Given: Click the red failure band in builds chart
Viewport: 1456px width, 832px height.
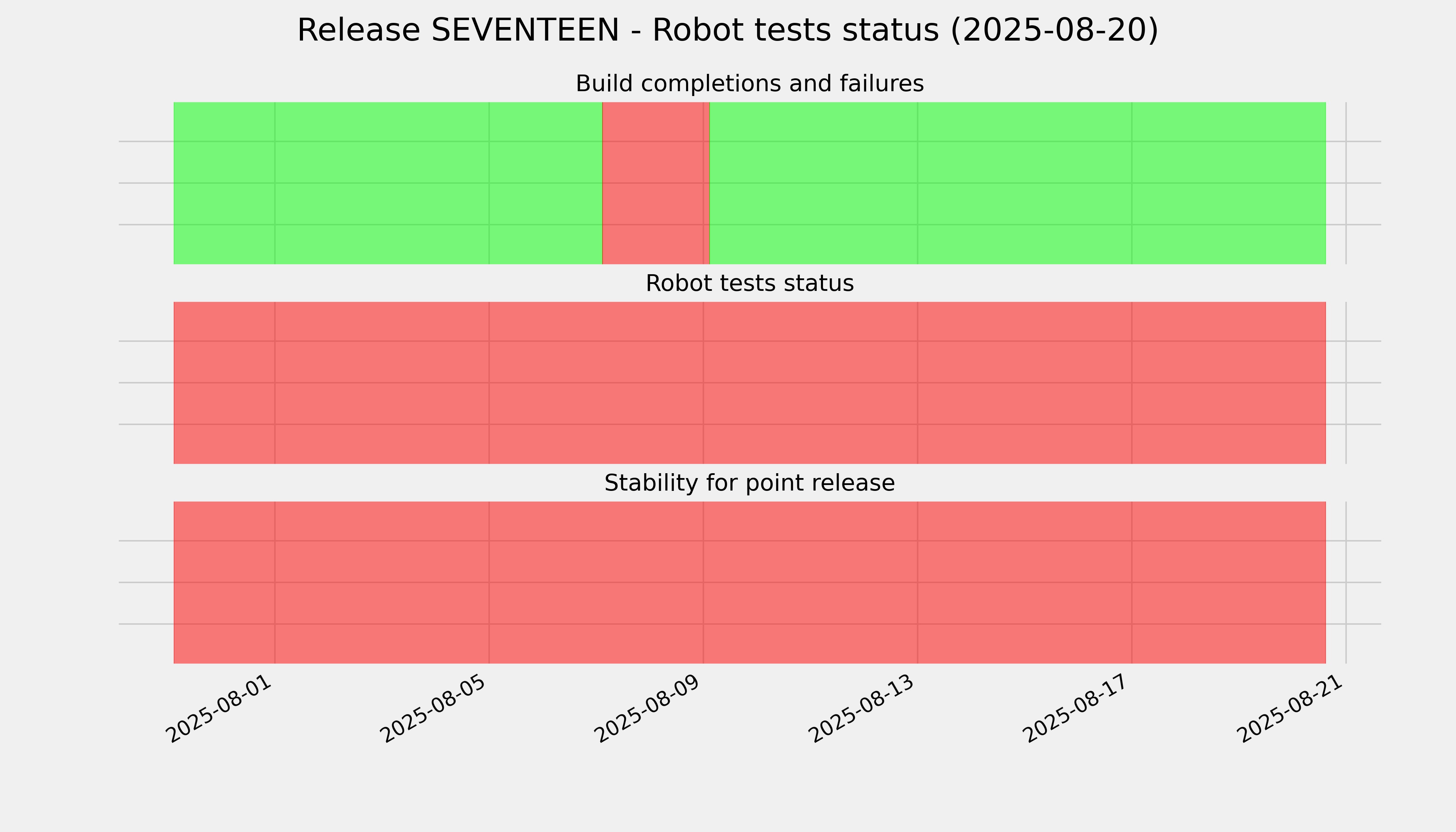Looking at the screenshot, I should click(656, 183).
